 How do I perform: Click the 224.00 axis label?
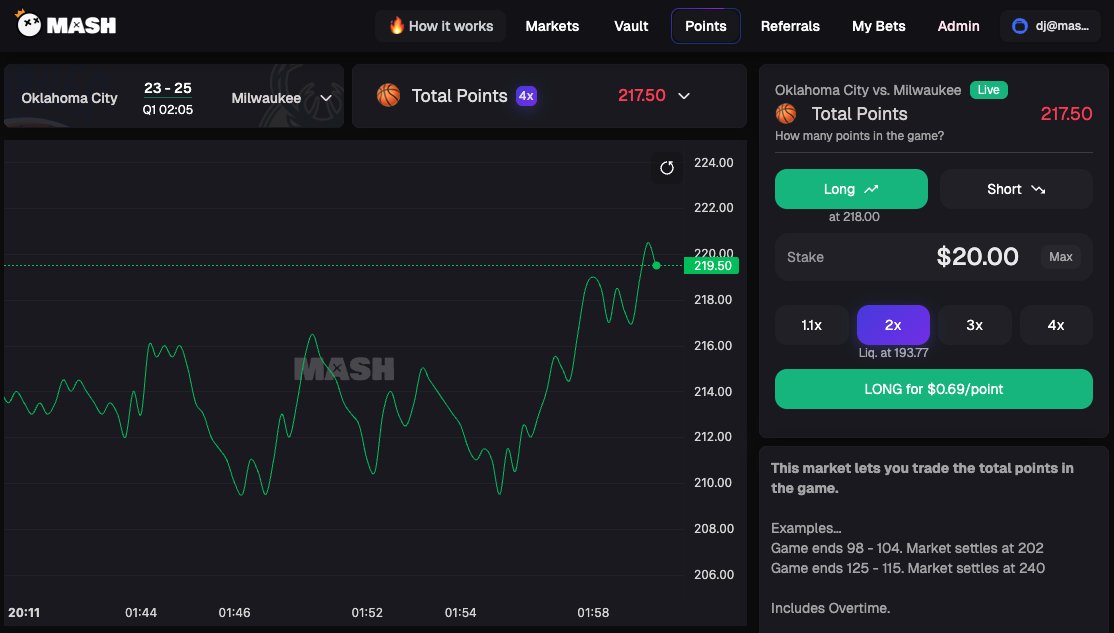(713, 163)
